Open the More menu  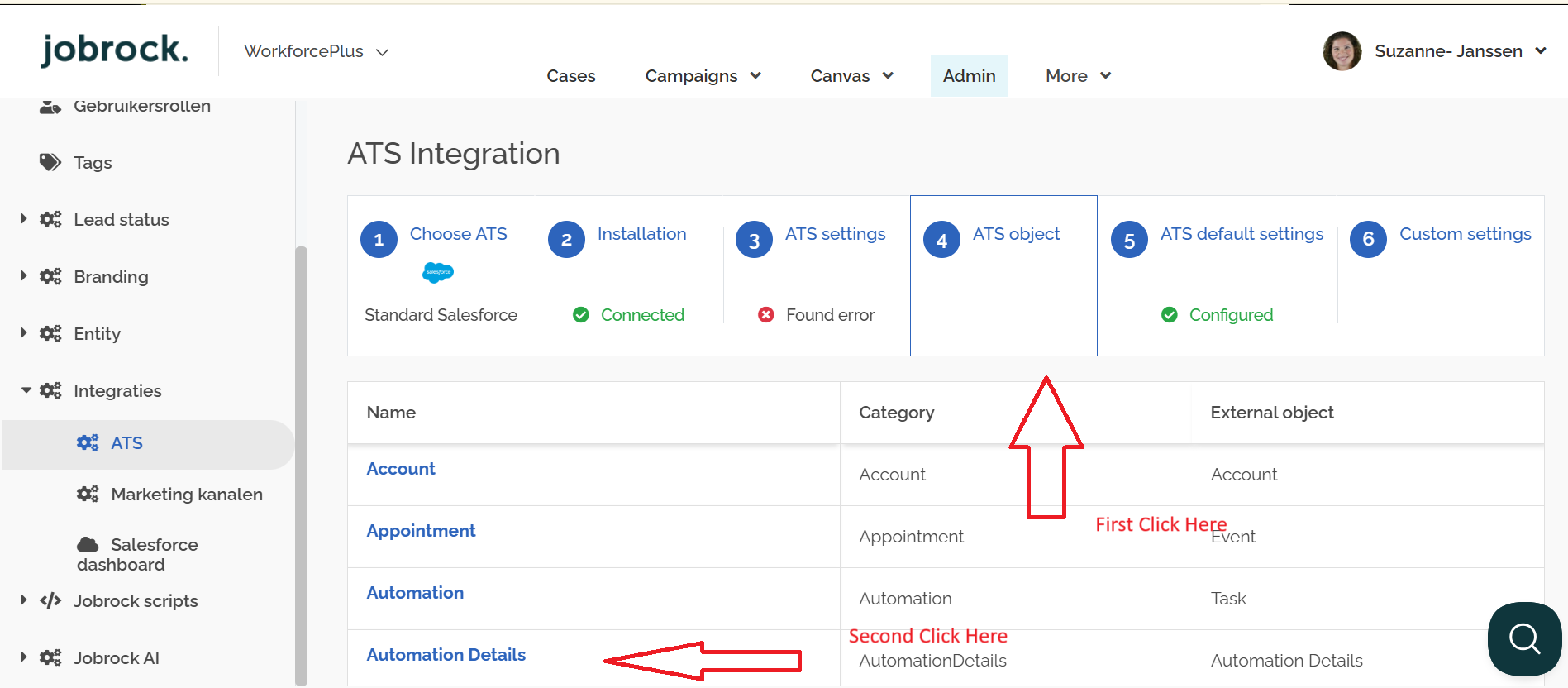[x=1066, y=76]
